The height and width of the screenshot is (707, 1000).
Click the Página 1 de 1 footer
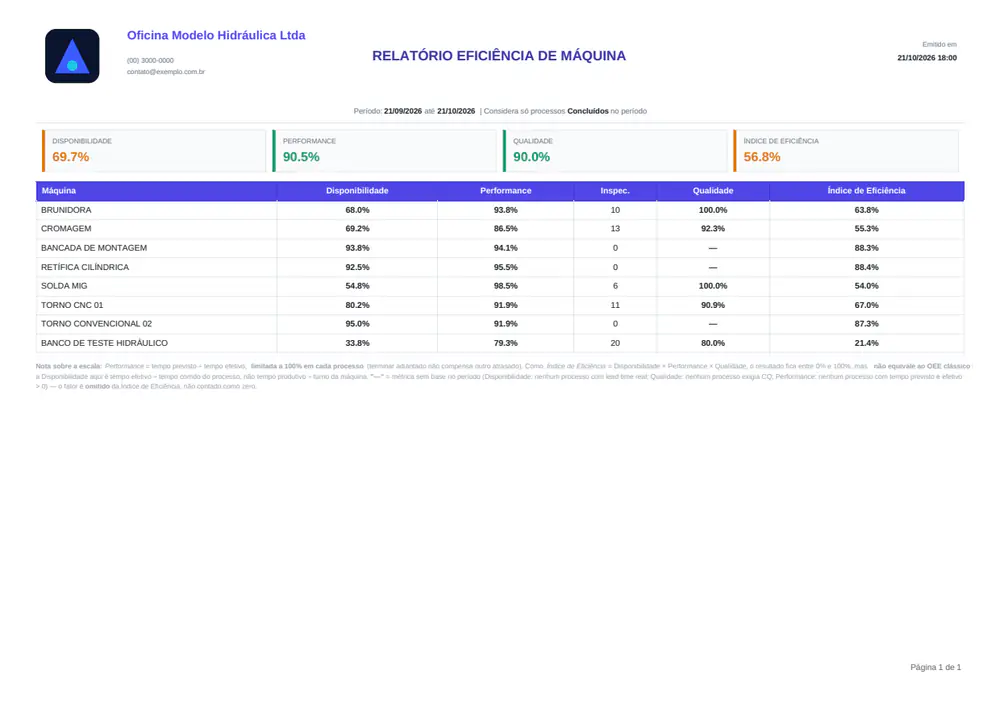[x=935, y=667]
